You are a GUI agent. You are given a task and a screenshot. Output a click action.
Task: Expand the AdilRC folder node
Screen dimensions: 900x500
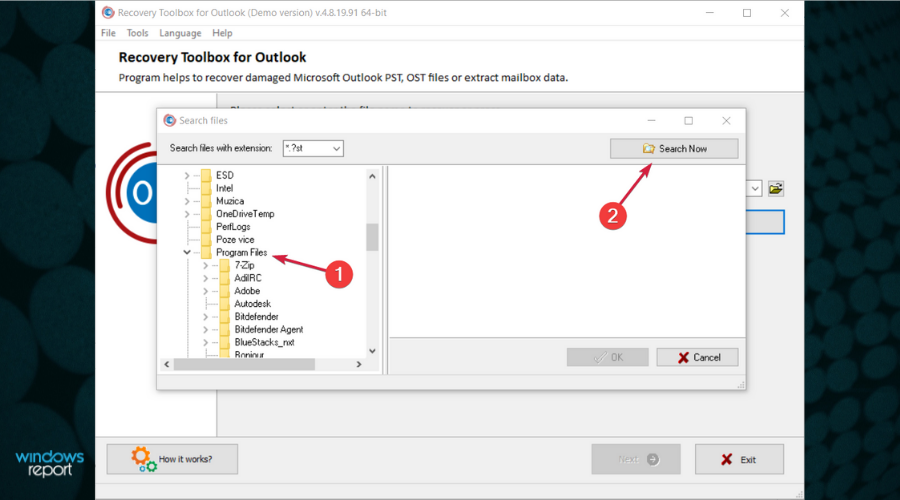click(205, 278)
